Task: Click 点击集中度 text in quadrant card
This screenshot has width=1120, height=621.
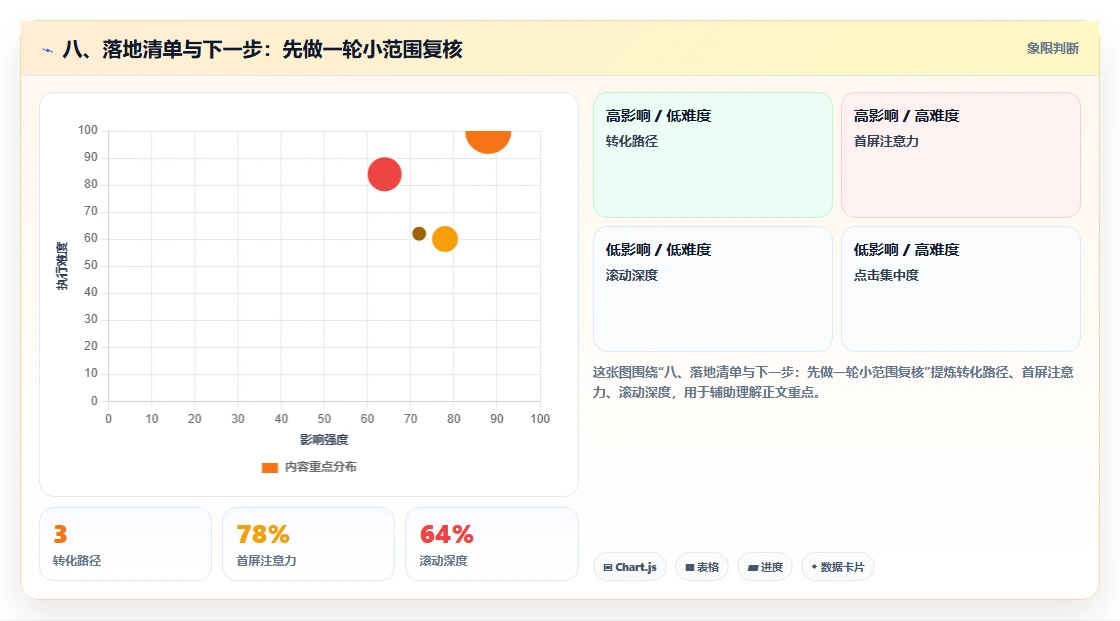Action: pos(886,275)
